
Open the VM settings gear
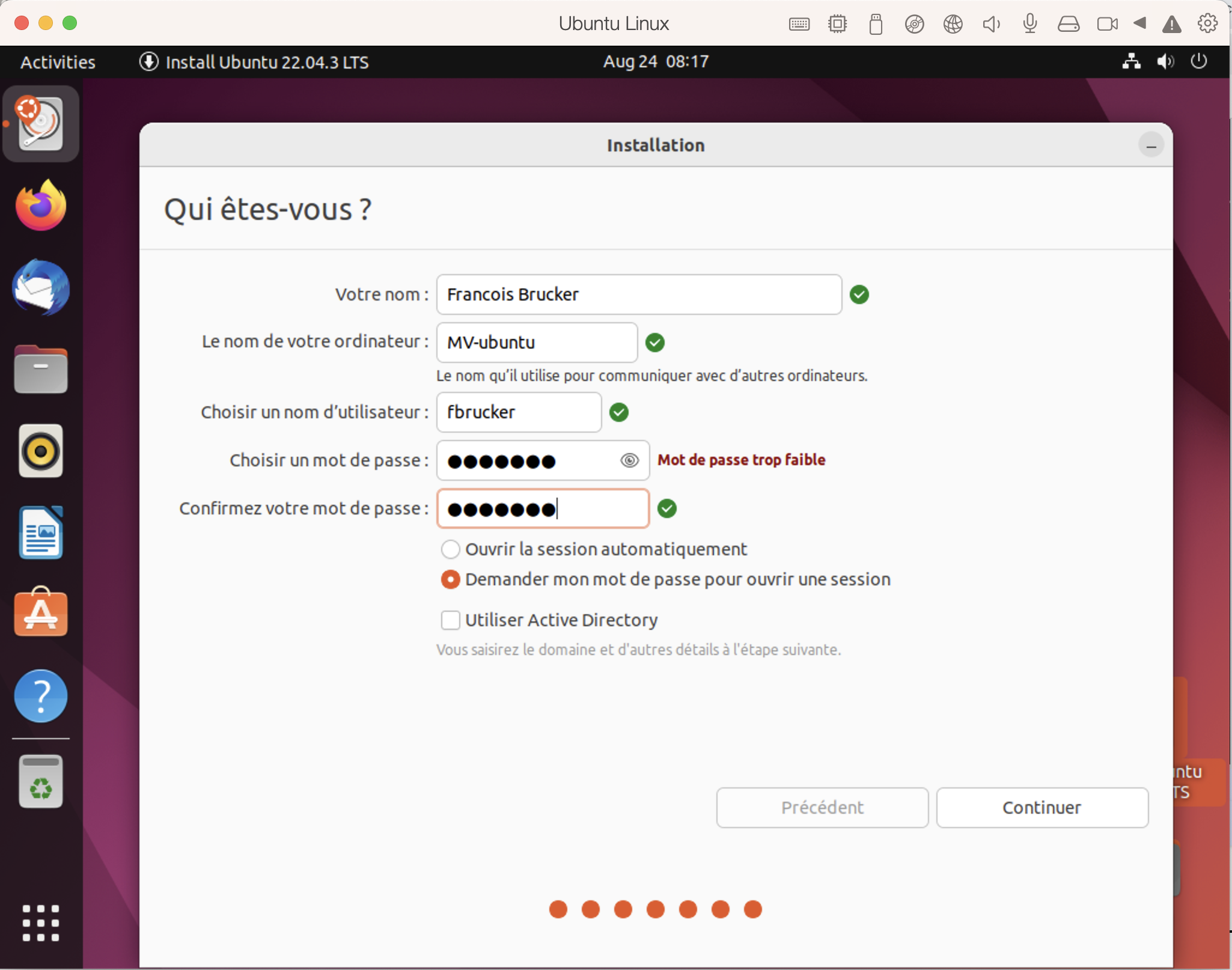click(x=1207, y=23)
